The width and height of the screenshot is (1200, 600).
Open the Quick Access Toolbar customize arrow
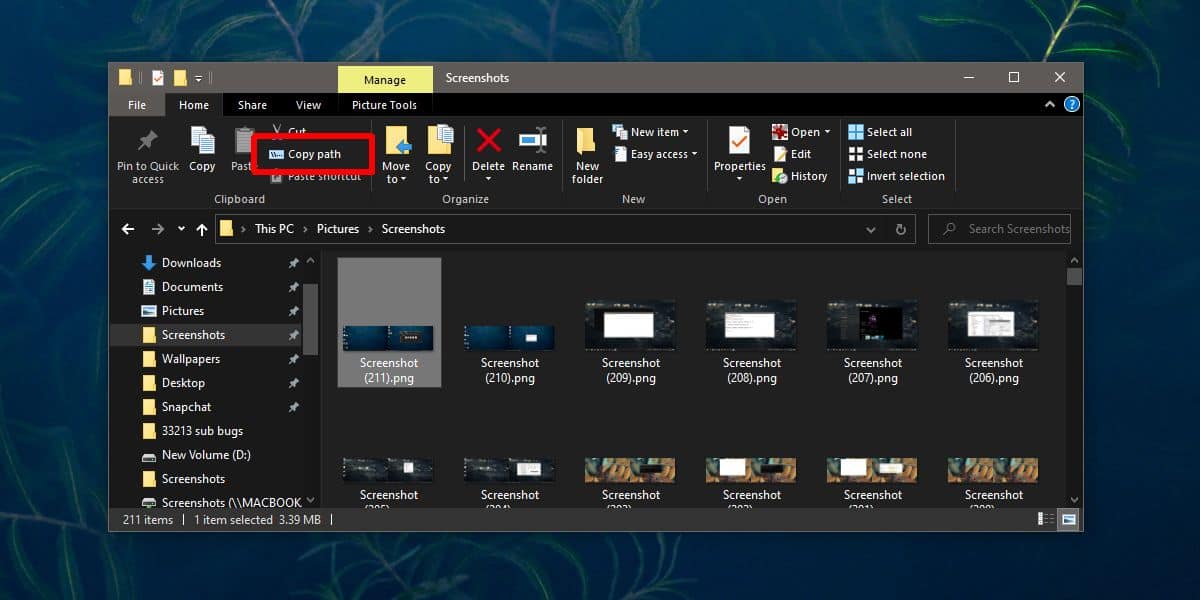pyautogui.click(x=199, y=78)
